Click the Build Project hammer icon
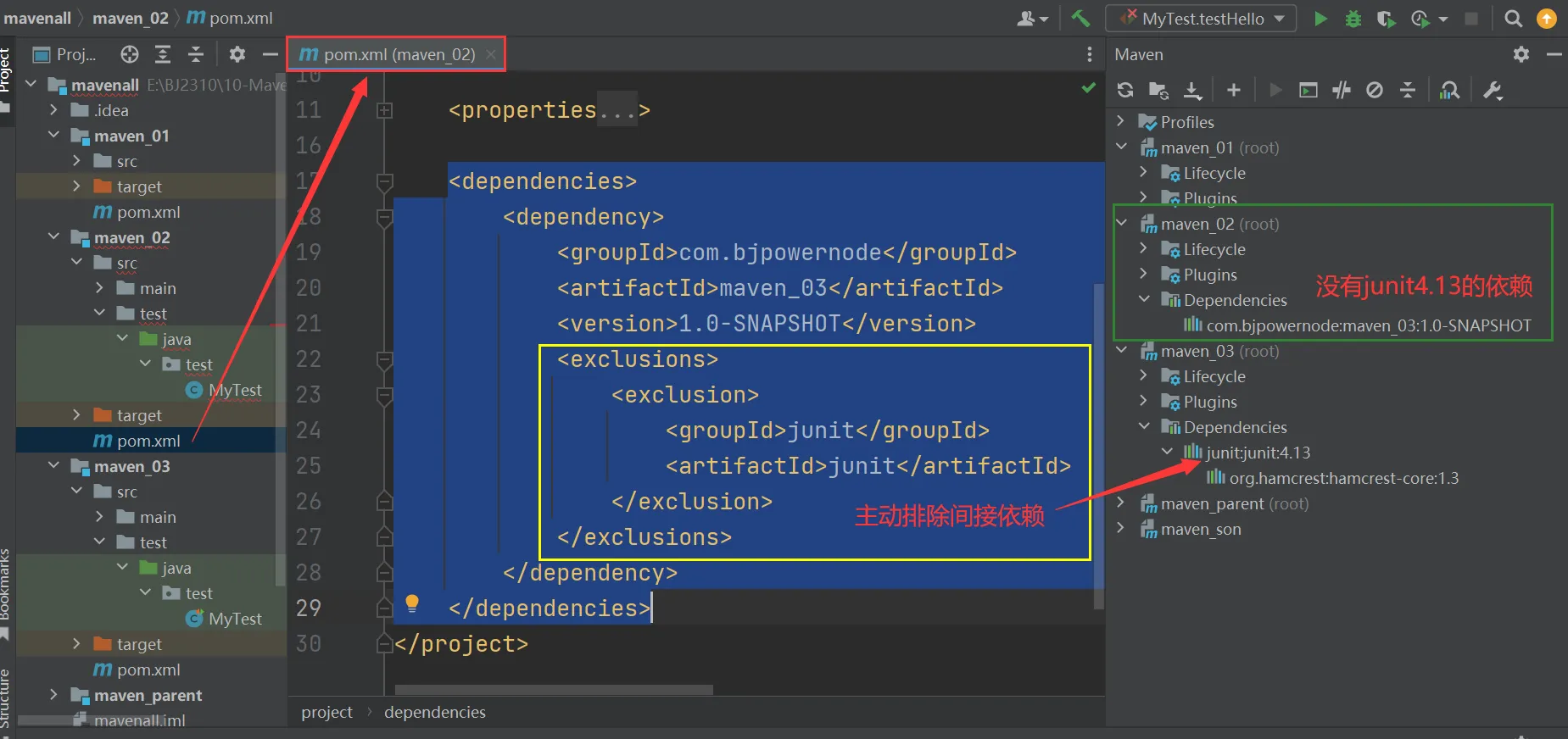 [1080, 18]
